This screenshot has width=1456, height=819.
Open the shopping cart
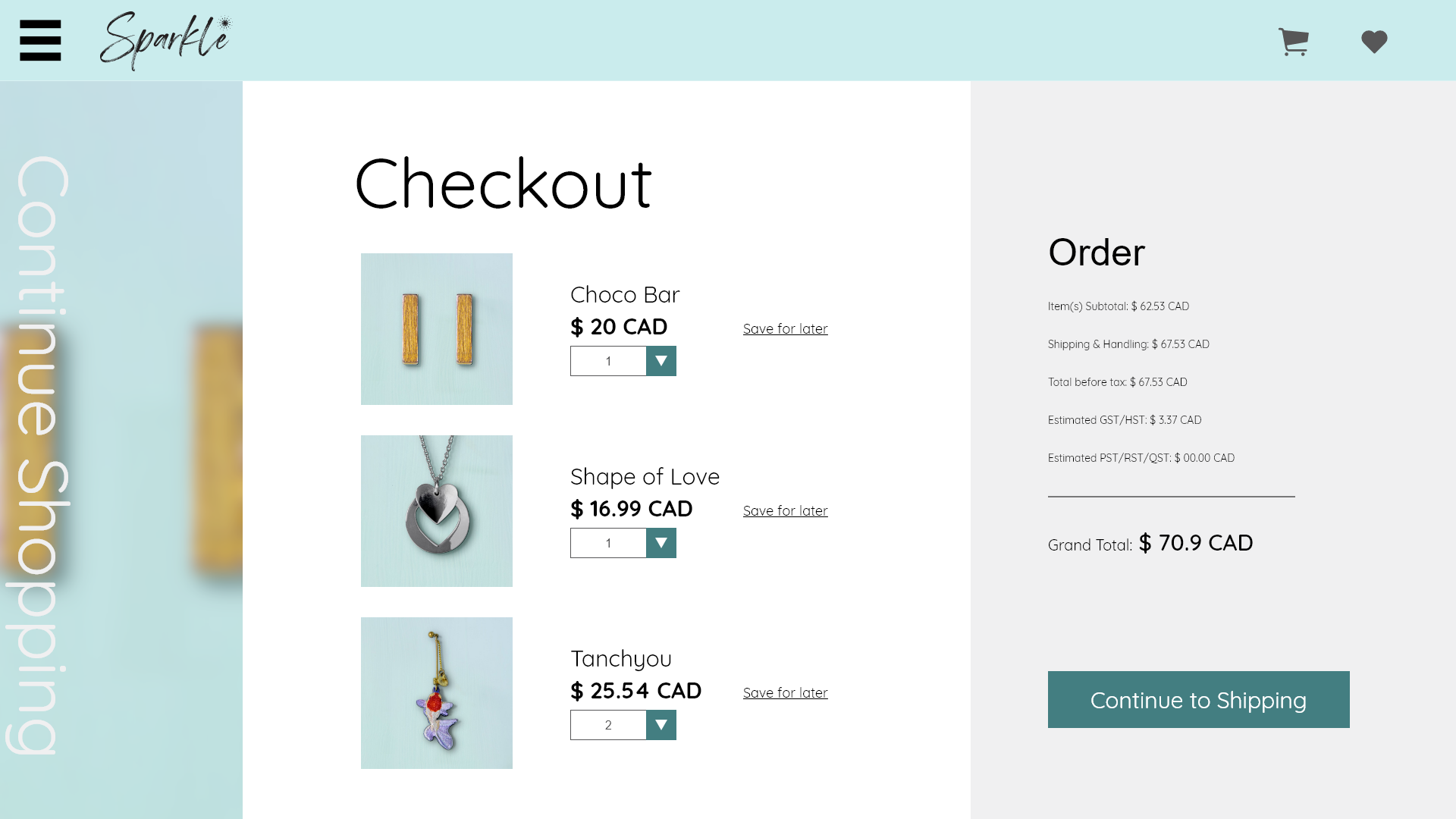pos(1293,42)
